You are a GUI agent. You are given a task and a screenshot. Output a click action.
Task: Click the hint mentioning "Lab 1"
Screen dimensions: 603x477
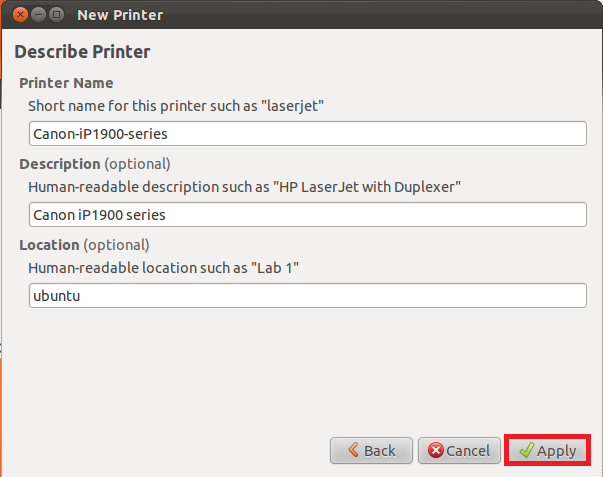pyautogui.click(x=164, y=266)
